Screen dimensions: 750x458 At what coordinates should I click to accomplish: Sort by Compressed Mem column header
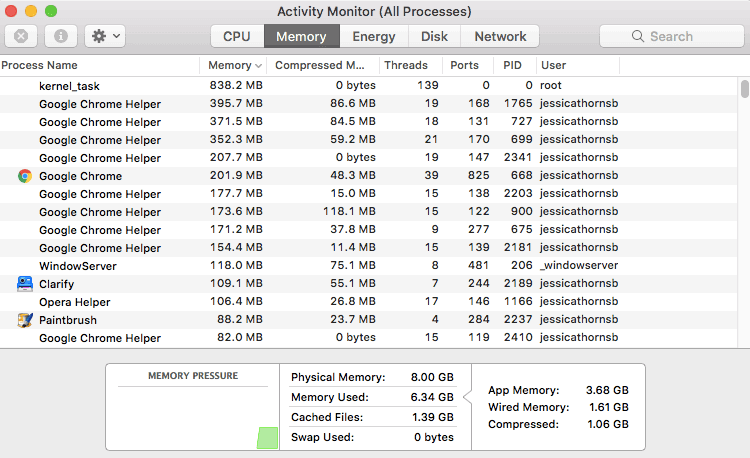[x=323, y=65]
